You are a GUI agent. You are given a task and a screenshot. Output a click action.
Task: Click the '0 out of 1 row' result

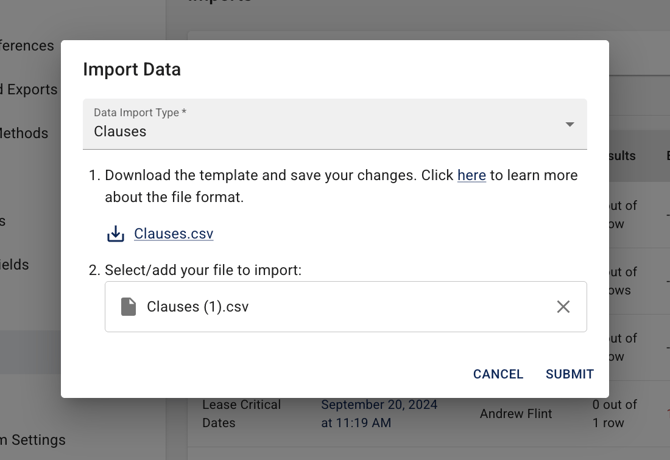click(614, 413)
